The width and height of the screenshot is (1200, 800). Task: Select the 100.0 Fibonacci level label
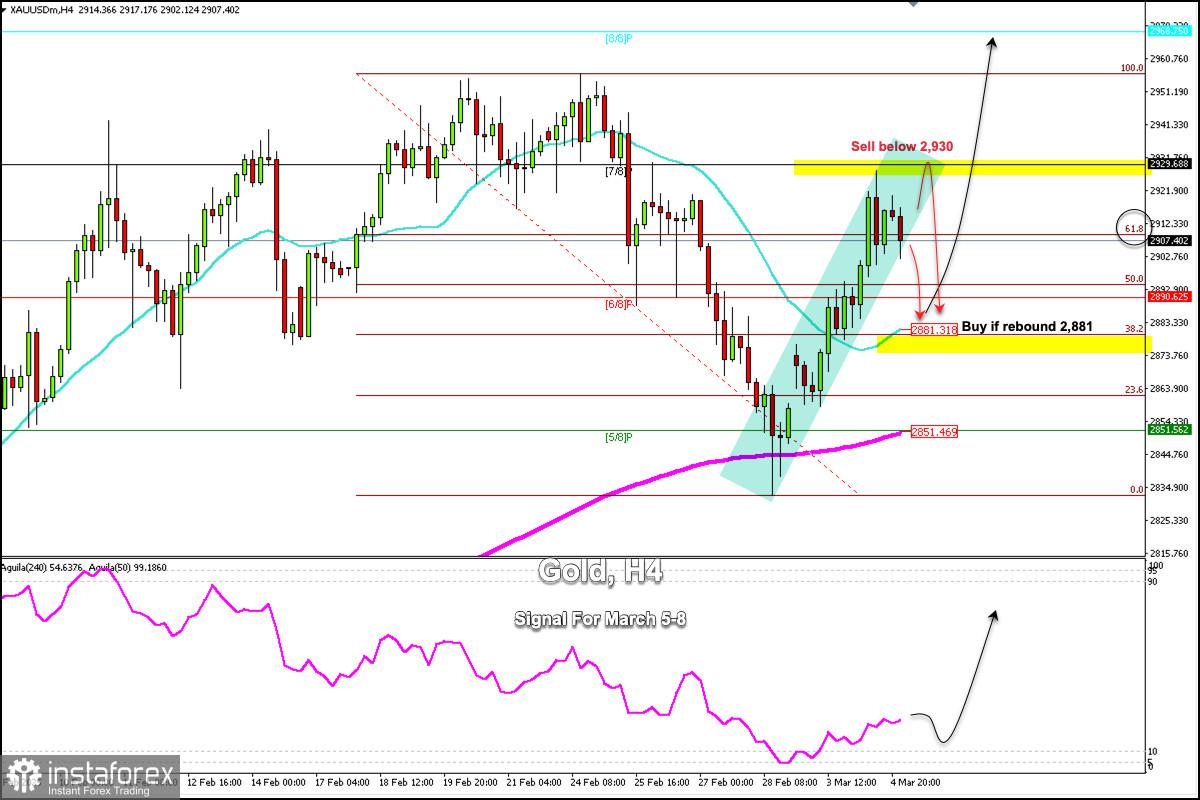(x=1132, y=69)
